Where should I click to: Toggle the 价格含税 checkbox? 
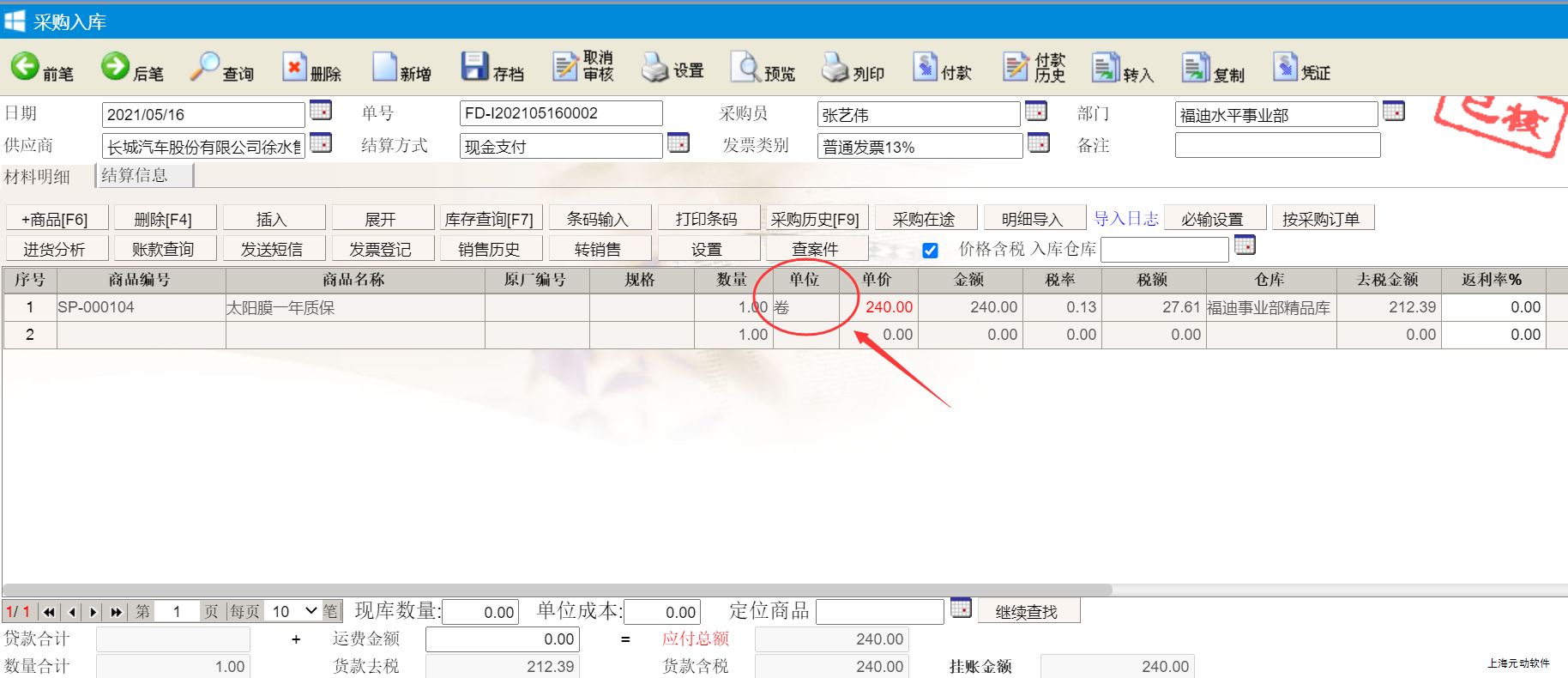(930, 251)
